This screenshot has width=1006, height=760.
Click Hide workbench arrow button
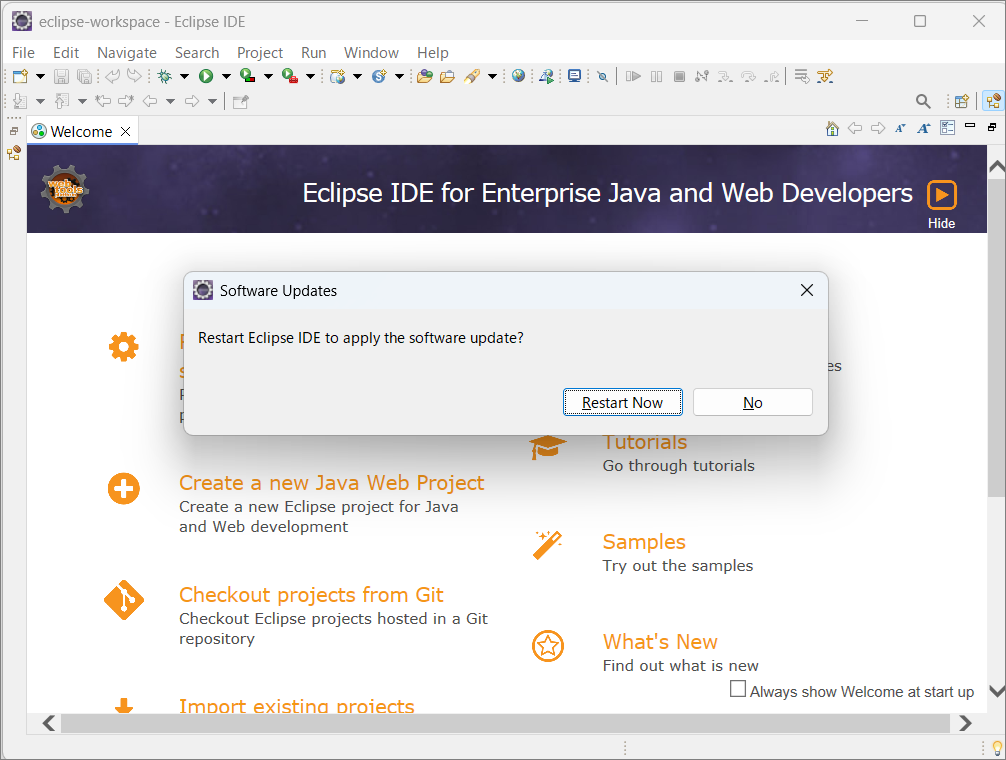coord(941,194)
